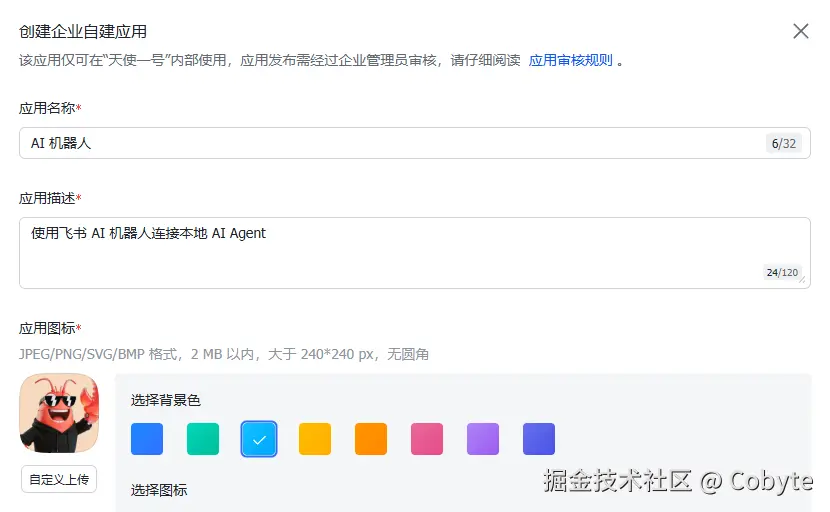Select the orange background color
Image resolution: width=830 pixels, height=512 pixels.
click(x=371, y=439)
